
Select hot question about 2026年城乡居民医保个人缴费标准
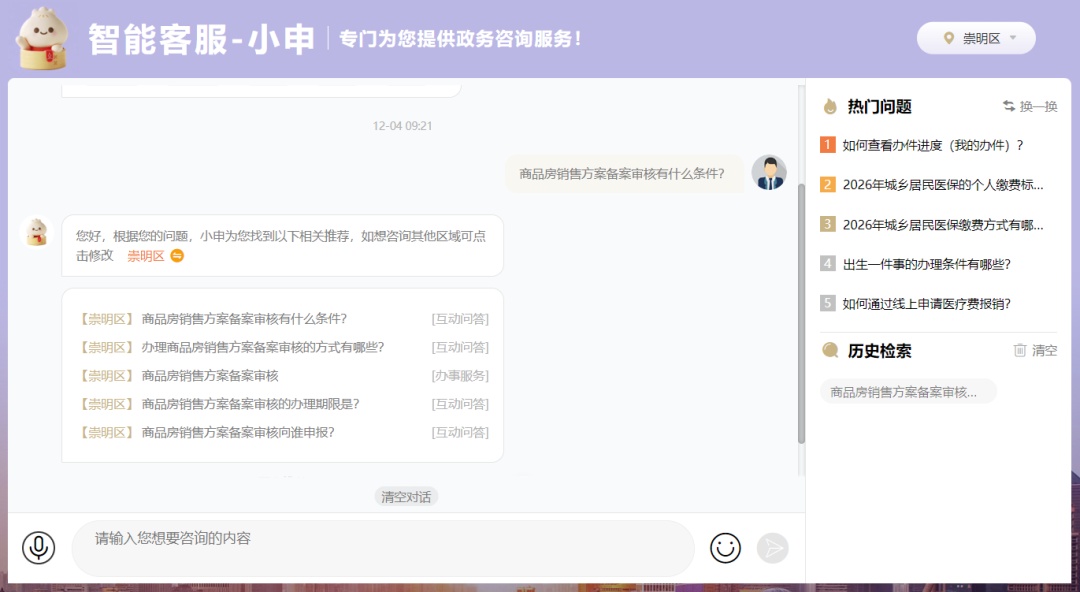[x=942, y=185]
